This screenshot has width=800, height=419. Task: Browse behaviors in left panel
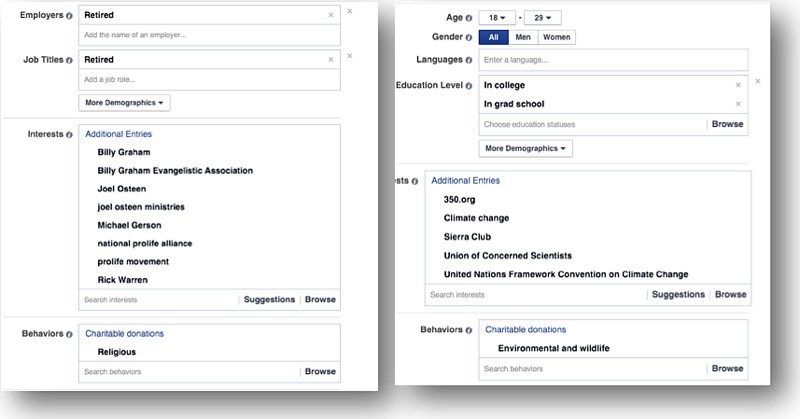[x=320, y=372]
